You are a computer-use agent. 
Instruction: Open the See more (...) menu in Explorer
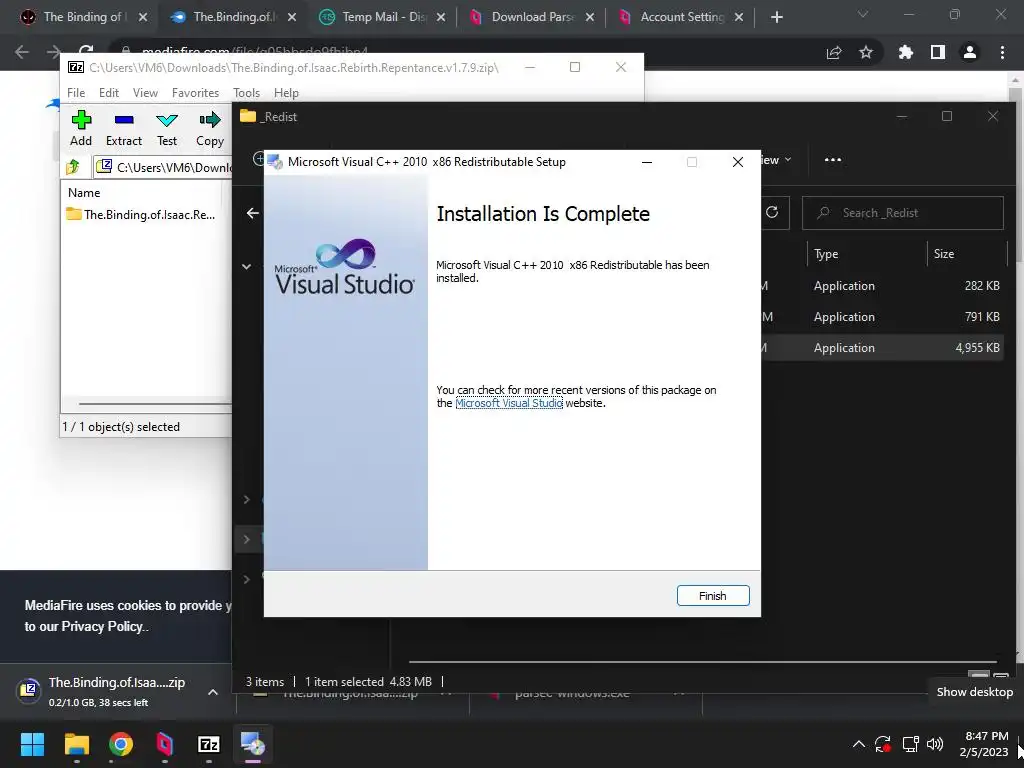(x=833, y=160)
